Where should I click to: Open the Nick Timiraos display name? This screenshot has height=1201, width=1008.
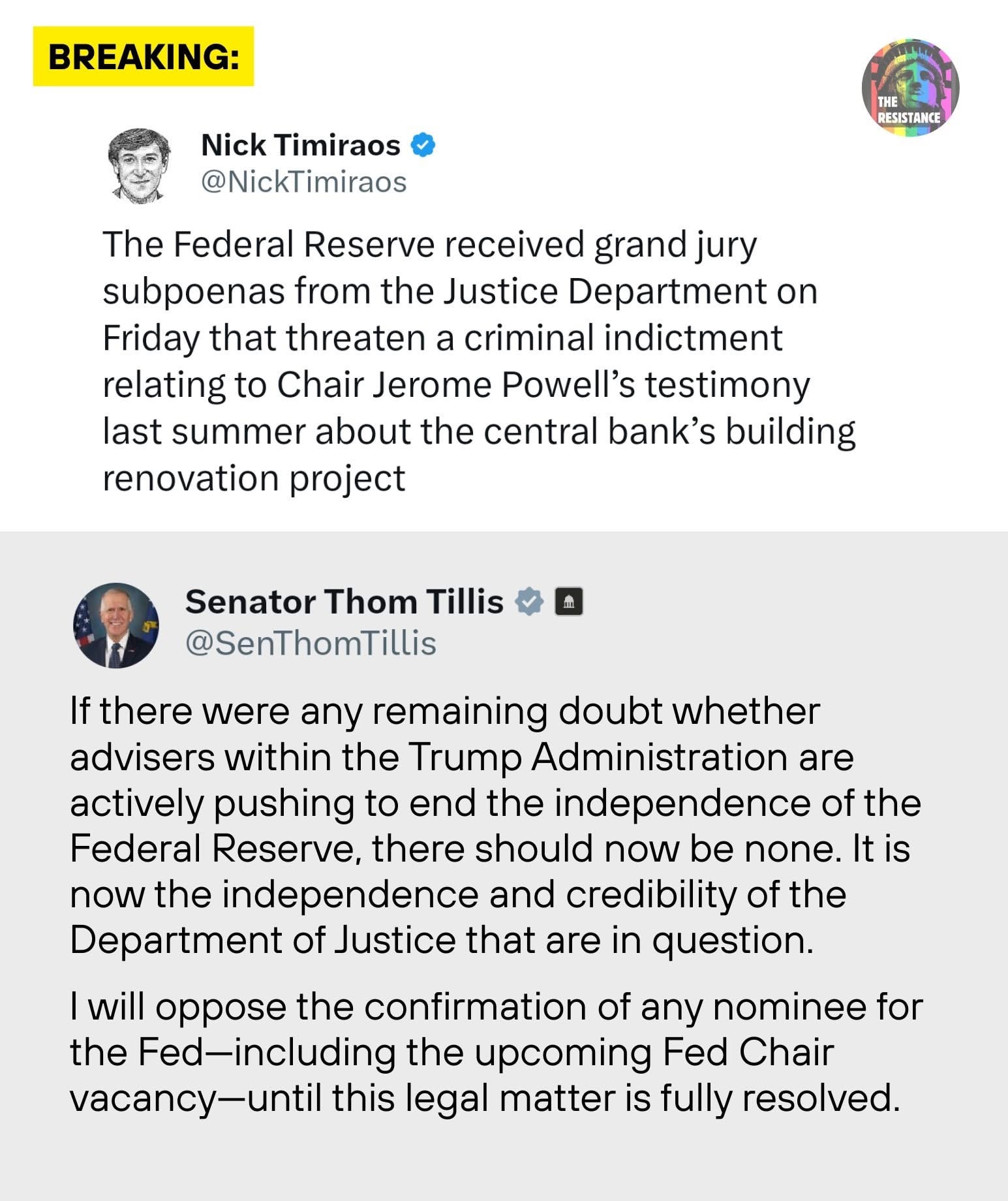click(301, 145)
